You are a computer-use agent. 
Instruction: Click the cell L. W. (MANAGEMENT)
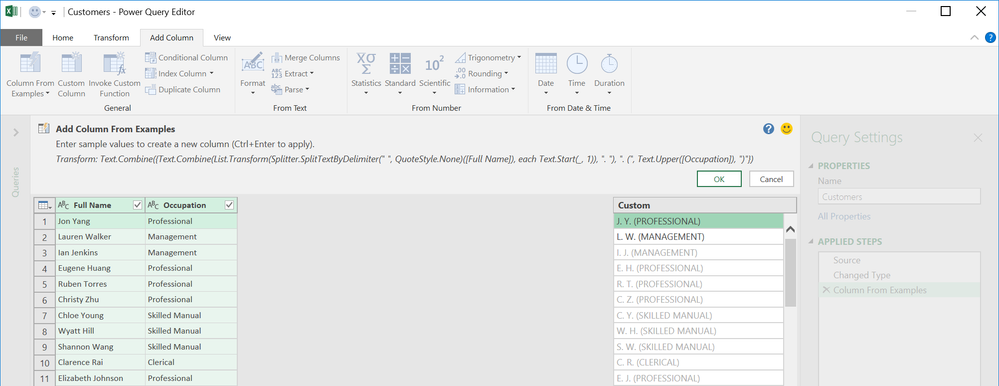pos(698,237)
